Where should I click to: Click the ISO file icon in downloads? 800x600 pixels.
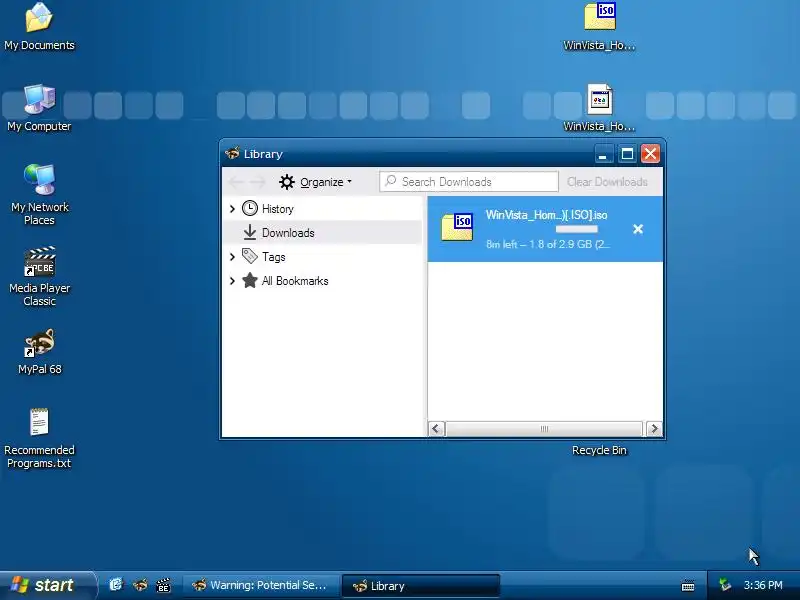tap(457, 227)
